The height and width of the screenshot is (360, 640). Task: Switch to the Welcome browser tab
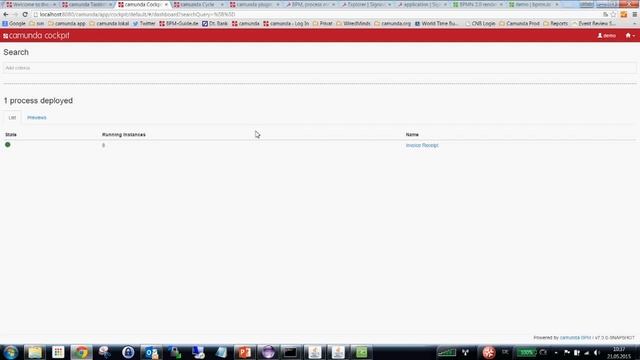coord(31,4)
